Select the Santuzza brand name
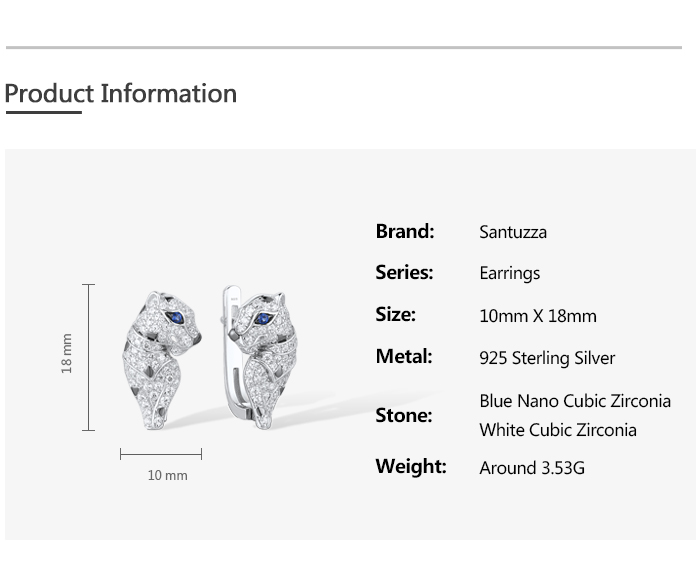Image resolution: width=700 pixels, height=588 pixels. click(x=513, y=232)
